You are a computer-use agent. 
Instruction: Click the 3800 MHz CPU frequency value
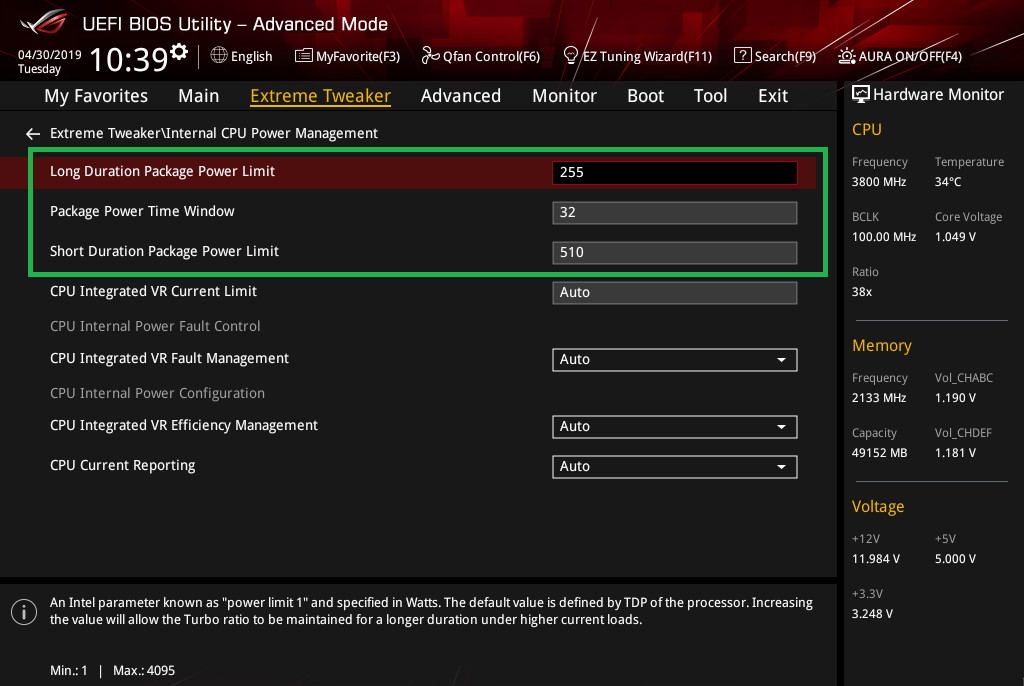pos(878,182)
